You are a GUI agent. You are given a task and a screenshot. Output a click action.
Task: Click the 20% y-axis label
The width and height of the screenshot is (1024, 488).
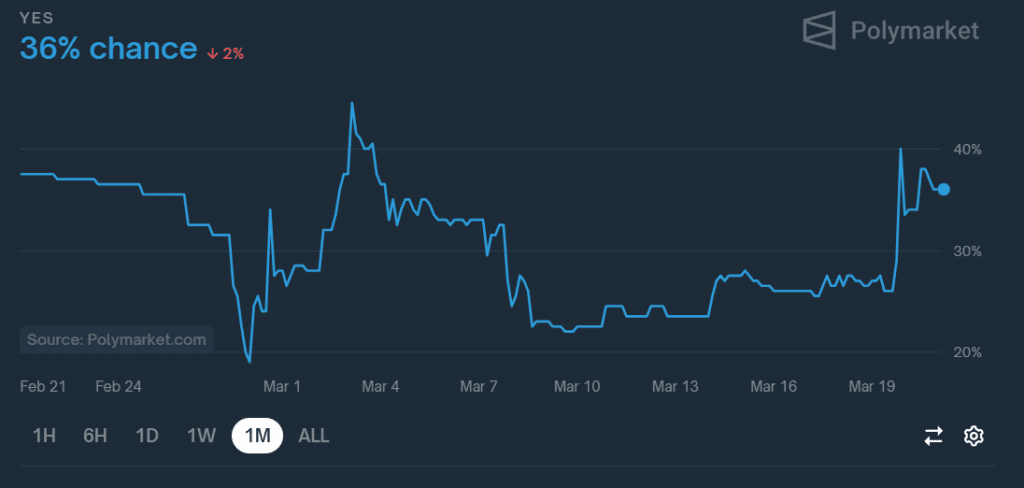click(x=968, y=353)
